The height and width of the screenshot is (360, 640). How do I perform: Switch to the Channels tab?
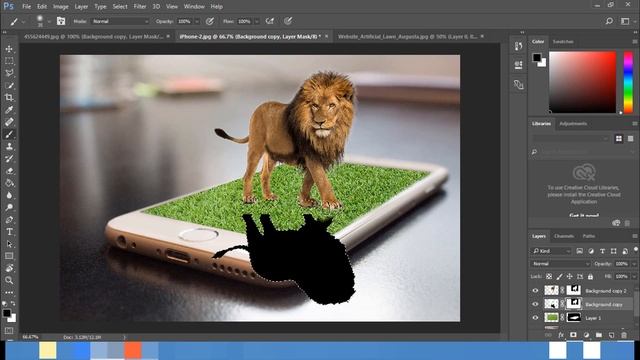click(x=564, y=236)
